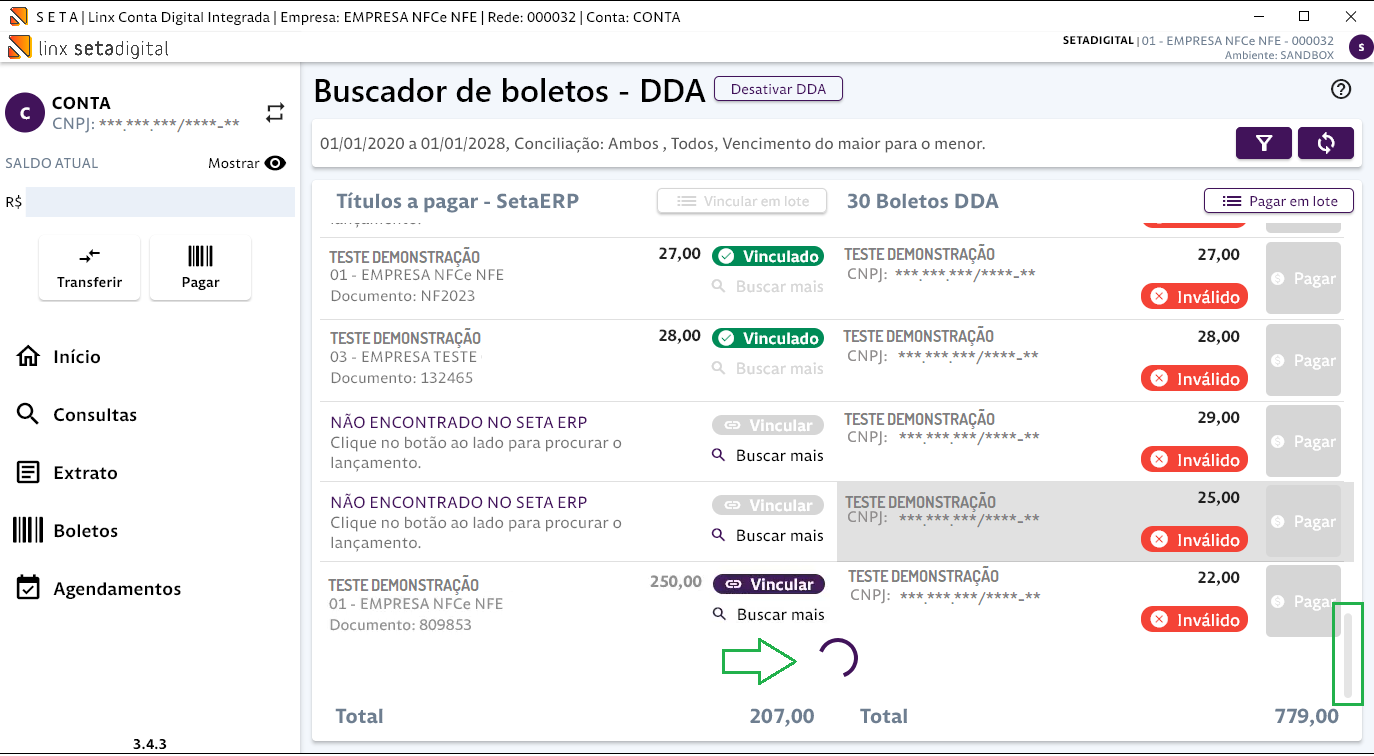Screen dimensions: 1374x756
Task: Click the linx setadigital logo
Action: tap(88, 48)
